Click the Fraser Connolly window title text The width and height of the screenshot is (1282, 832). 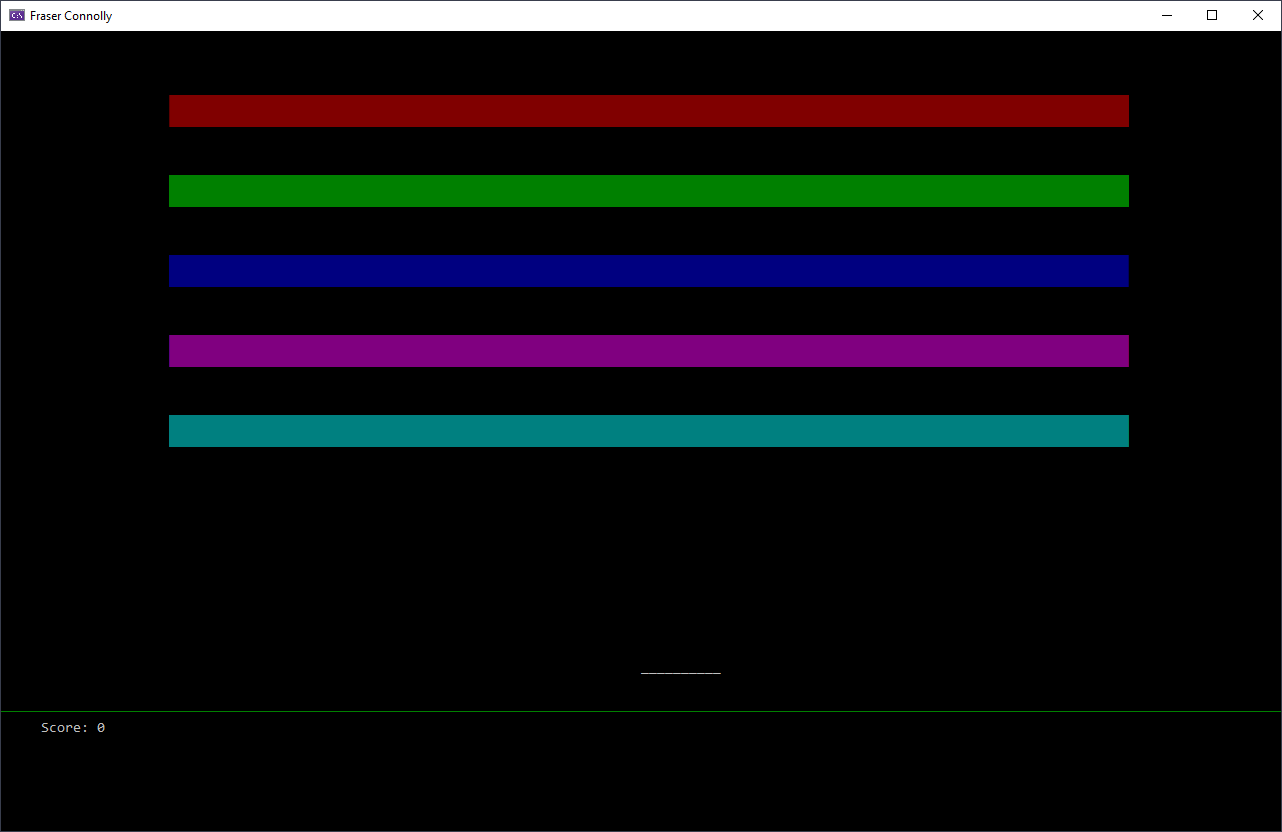coord(71,16)
